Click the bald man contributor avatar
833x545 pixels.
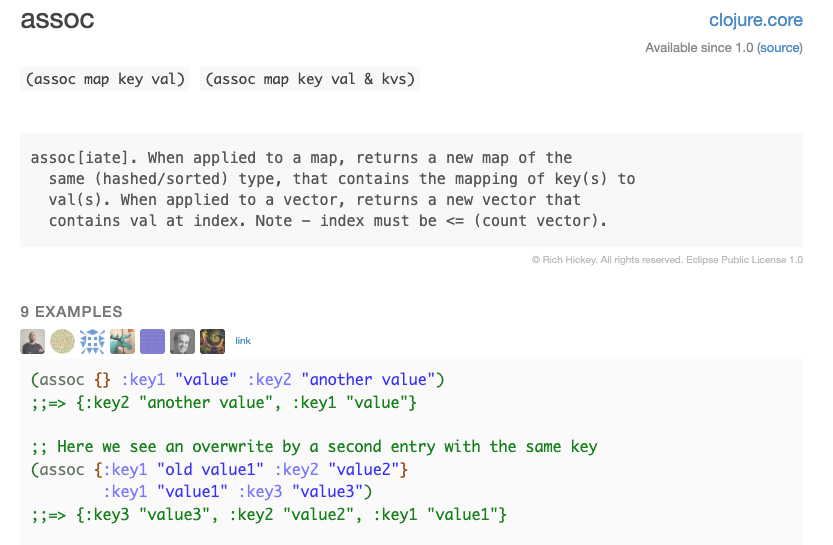point(33,341)
